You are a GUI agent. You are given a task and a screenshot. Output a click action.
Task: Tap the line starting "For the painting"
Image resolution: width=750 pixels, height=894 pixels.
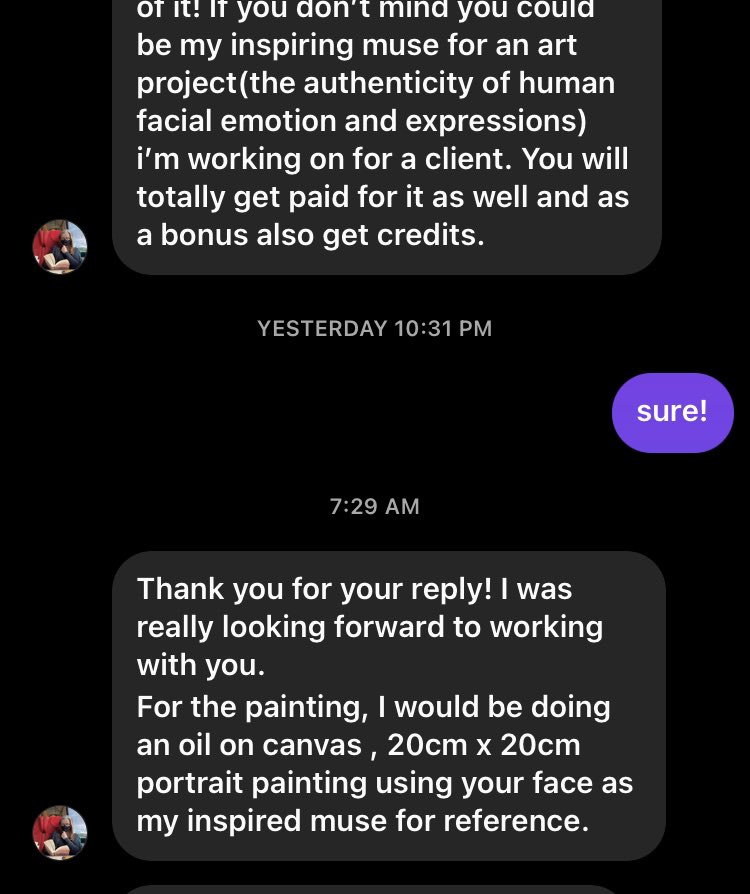(373, 707)
